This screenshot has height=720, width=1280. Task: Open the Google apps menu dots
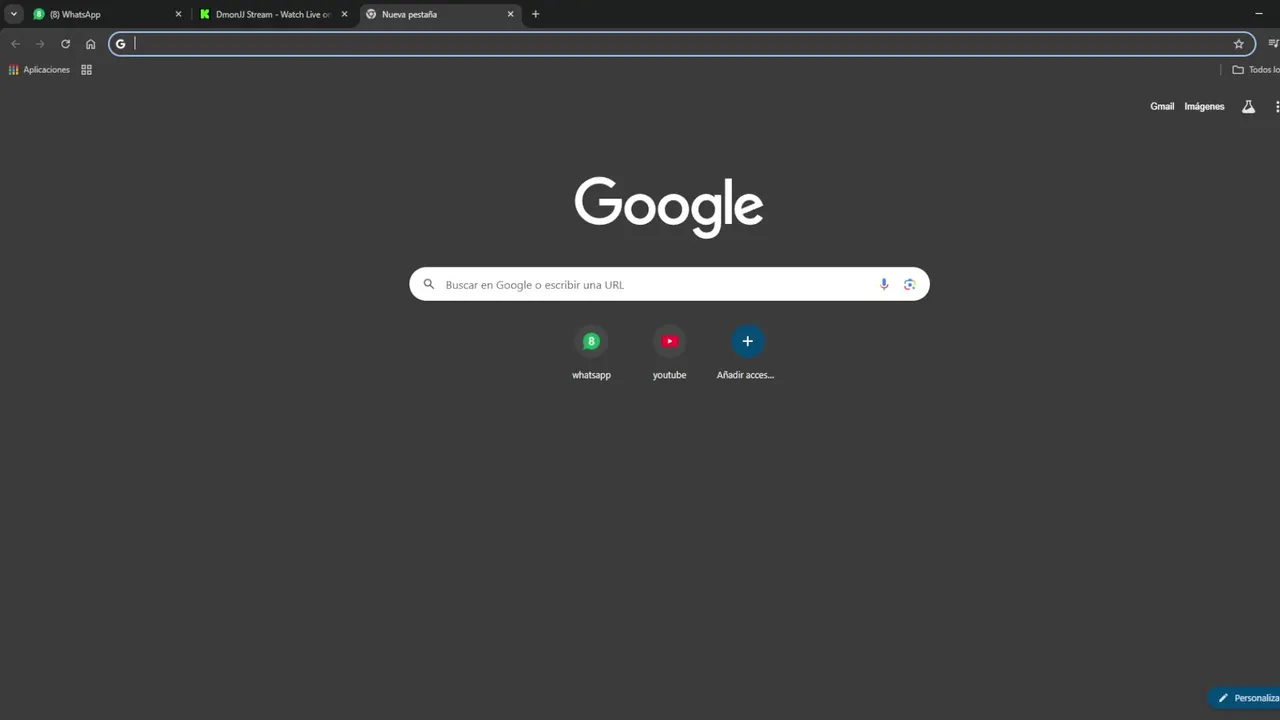pos(1277,106)
